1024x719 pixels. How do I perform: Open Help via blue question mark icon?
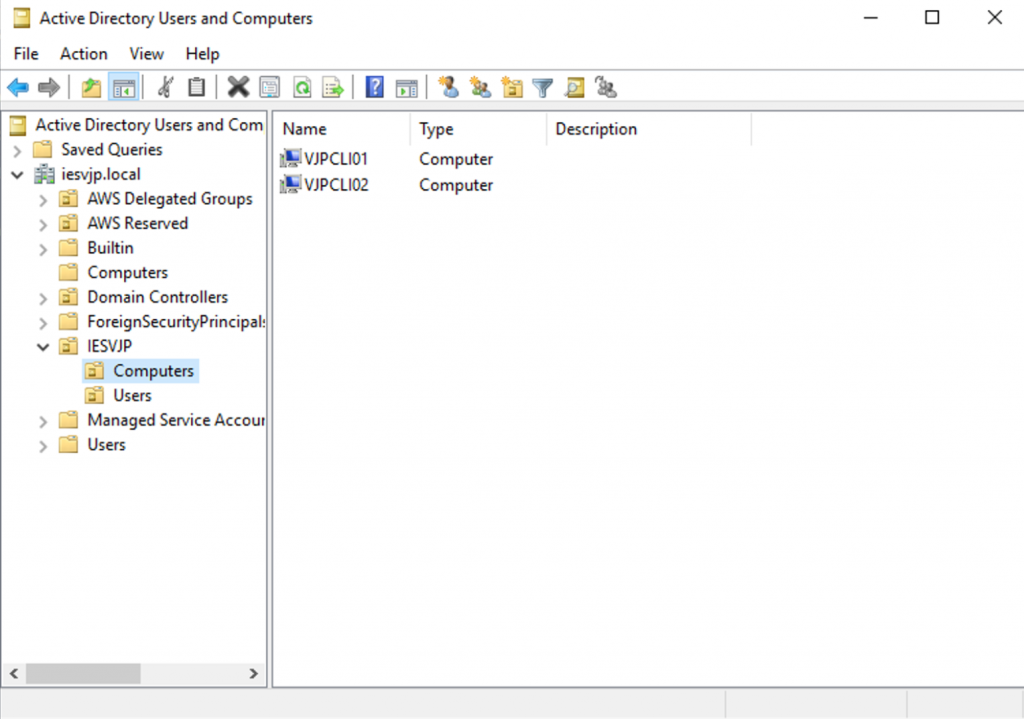point(375,88)
